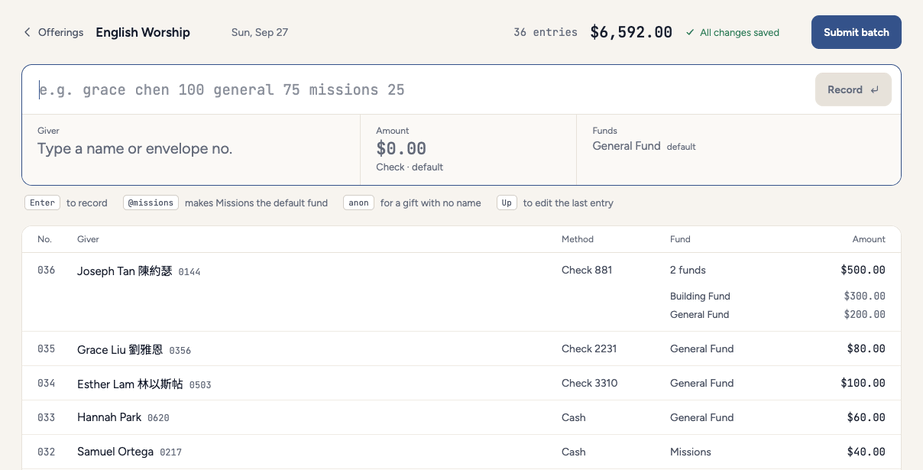Click the green checkmark saved-status icon
Screen dimensions: 923x470
point(690,32)
